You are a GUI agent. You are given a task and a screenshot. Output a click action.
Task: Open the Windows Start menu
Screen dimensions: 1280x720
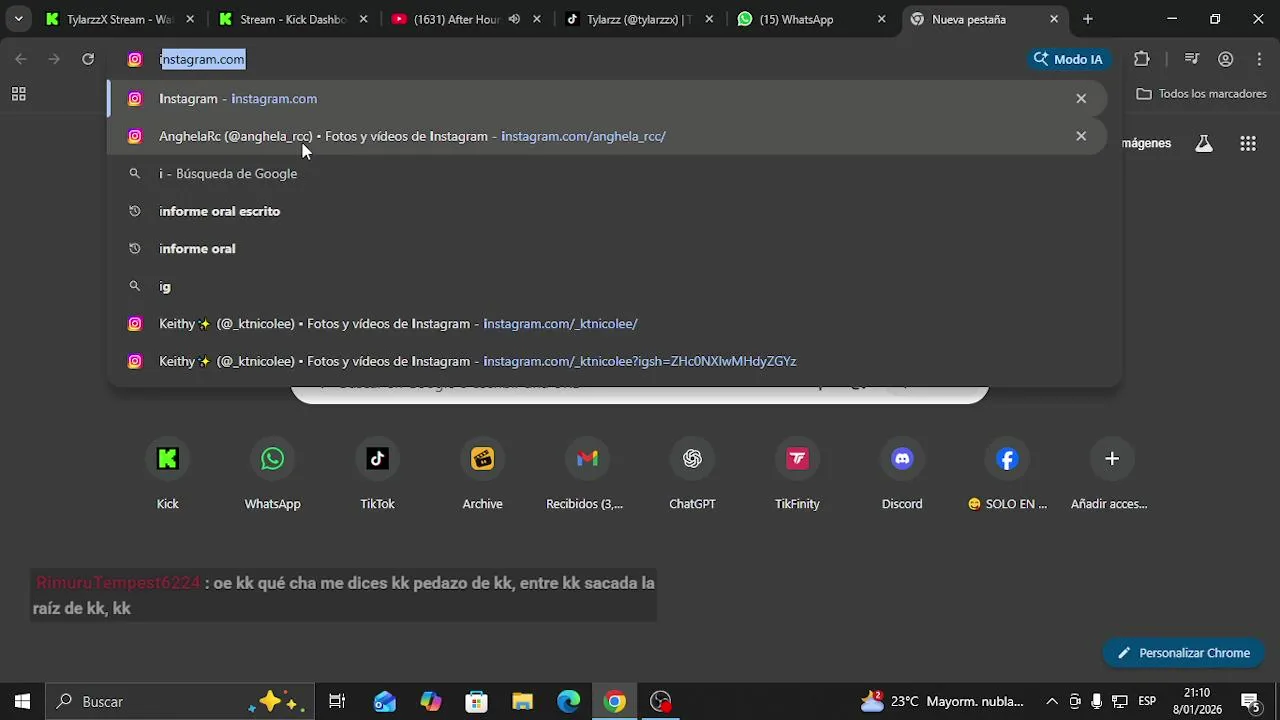coord(22,702)
